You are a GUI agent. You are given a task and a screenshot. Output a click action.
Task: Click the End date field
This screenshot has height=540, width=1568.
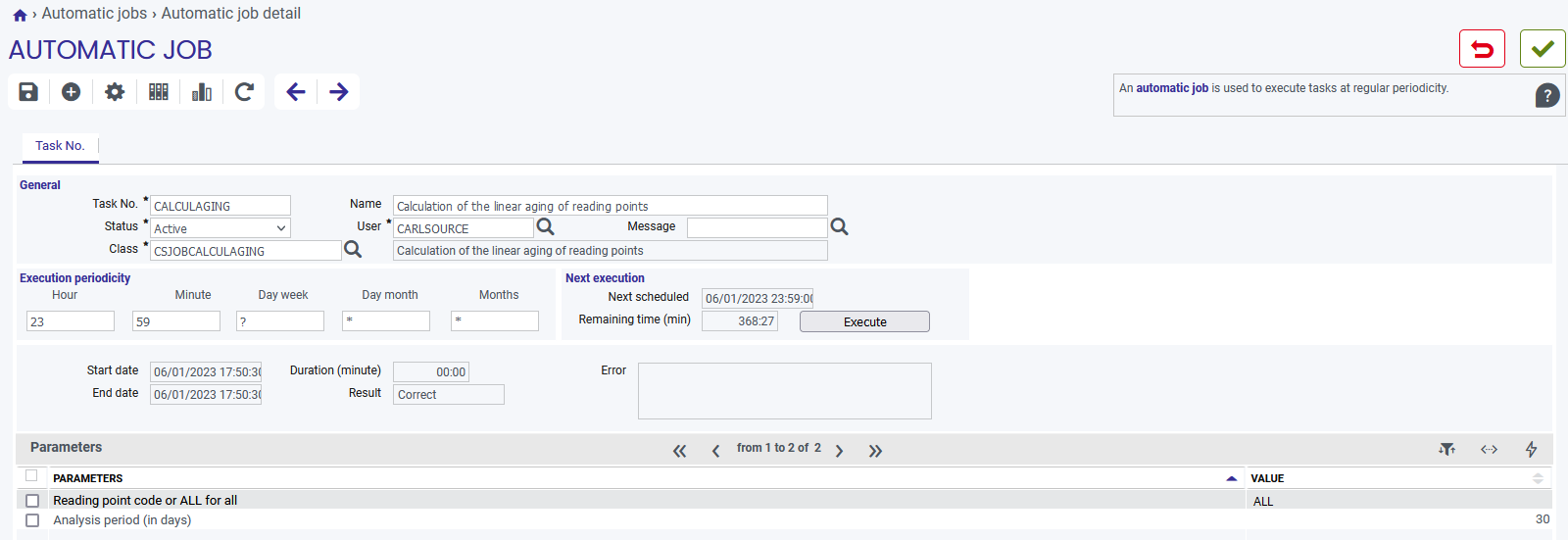206,394
